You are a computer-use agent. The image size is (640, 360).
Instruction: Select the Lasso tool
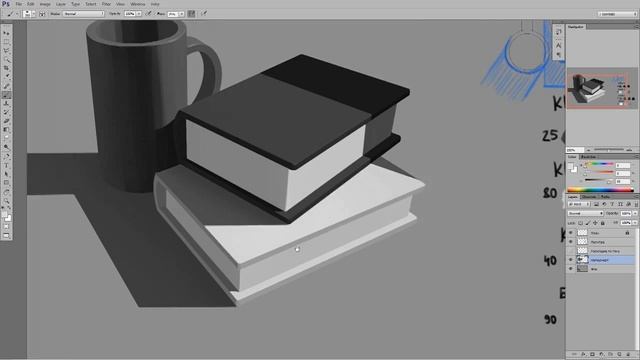(6, 51)
